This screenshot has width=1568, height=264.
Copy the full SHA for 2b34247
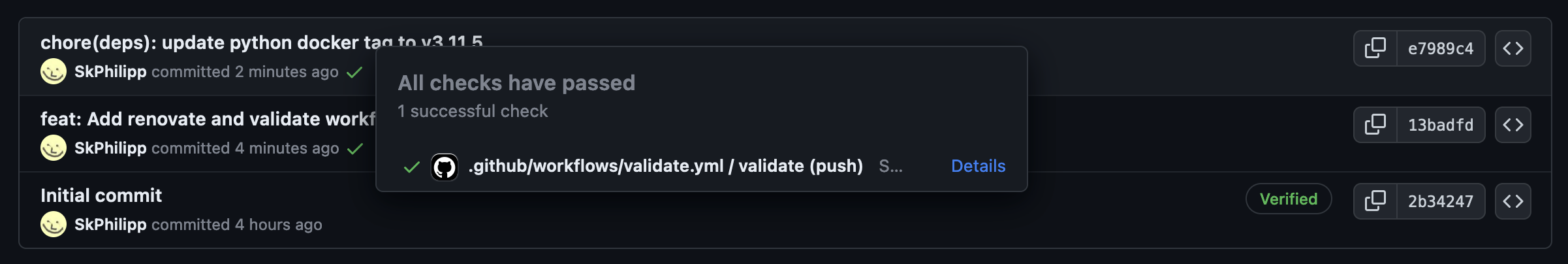(1375, 201)
